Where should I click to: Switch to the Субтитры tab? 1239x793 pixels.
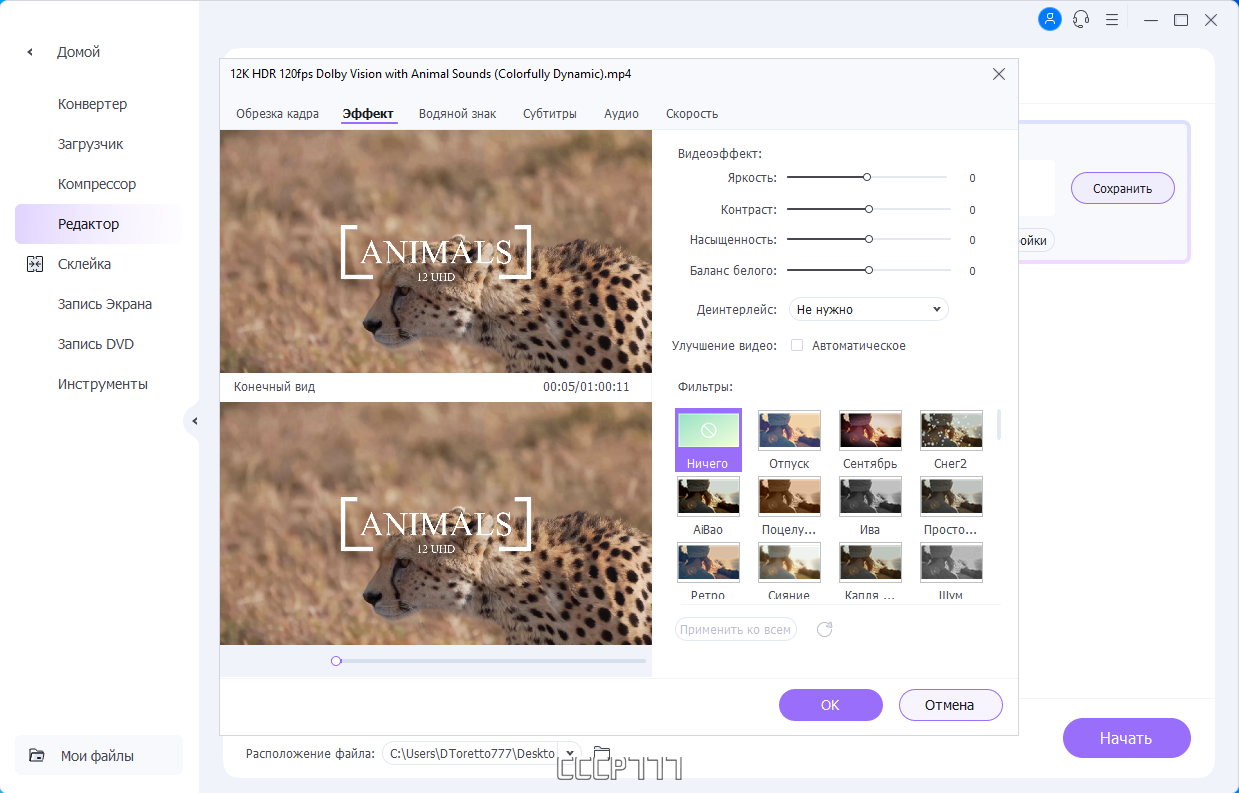[550, 114]
